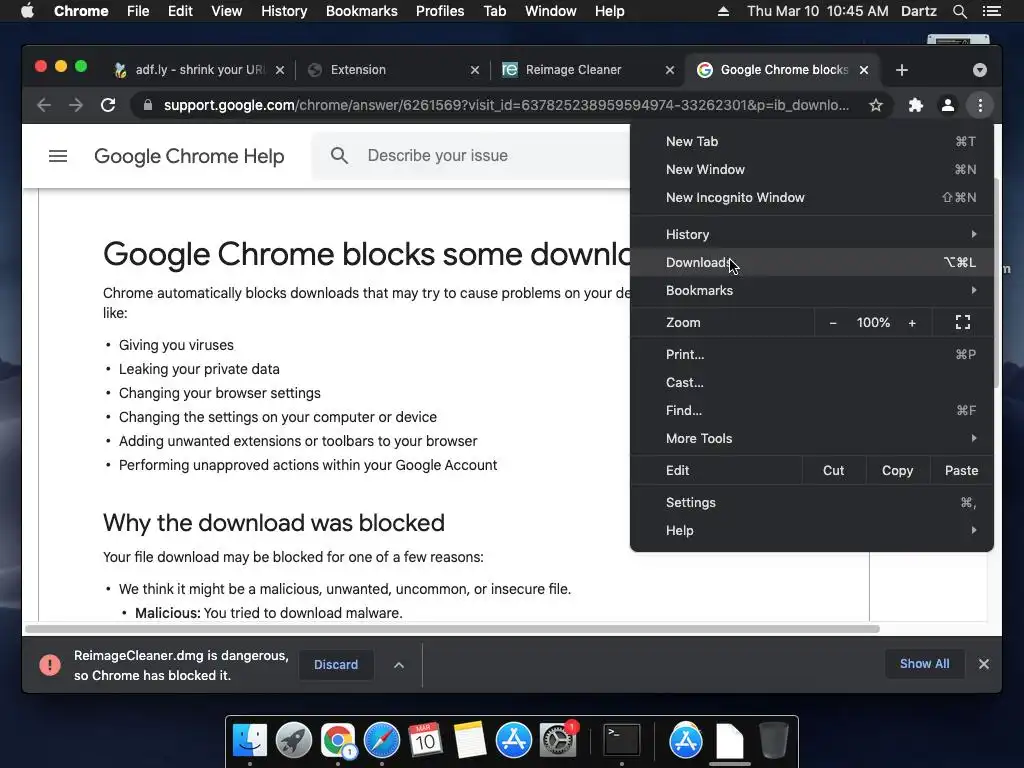Choose Find... in the Chrome menu
The height and width of the screenshot is (768, 1024).
pyautogui.click(x=812, y=411)
